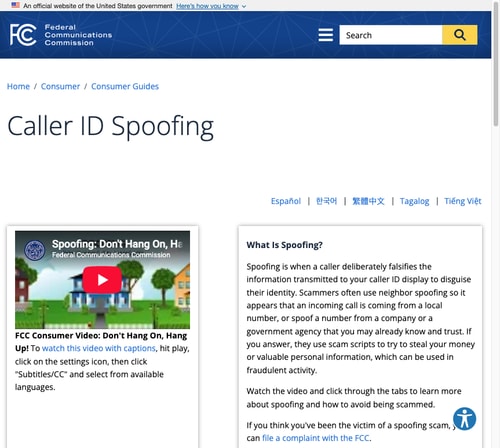Screen dimensions: 500x448
Task: Open the Consumer breadcrumb link
Action: click(x=60, y=86)
